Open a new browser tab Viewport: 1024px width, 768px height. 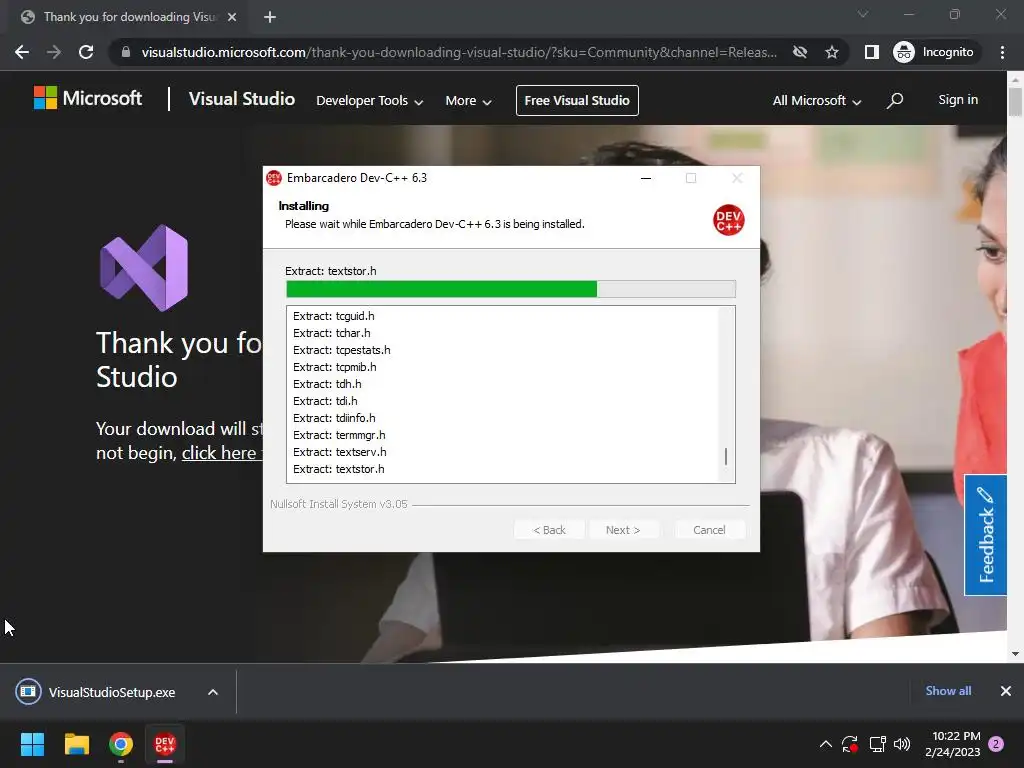click(270, 17)
